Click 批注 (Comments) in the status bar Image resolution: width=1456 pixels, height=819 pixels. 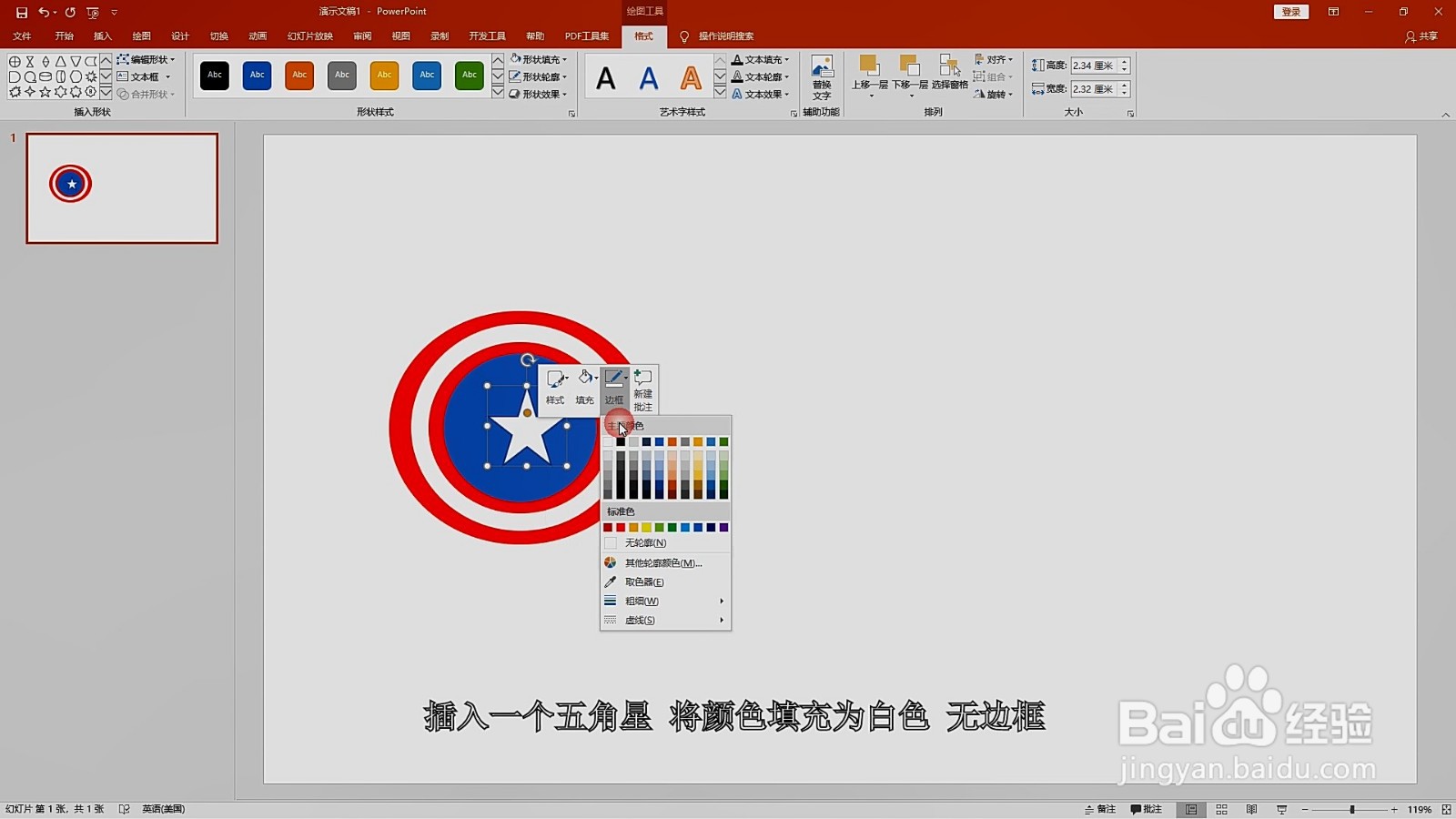coord(1147,809)
